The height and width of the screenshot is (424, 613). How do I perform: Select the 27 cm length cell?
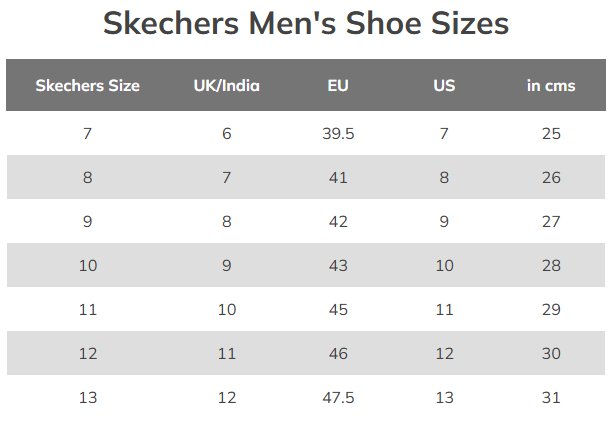tap(551, 222)
